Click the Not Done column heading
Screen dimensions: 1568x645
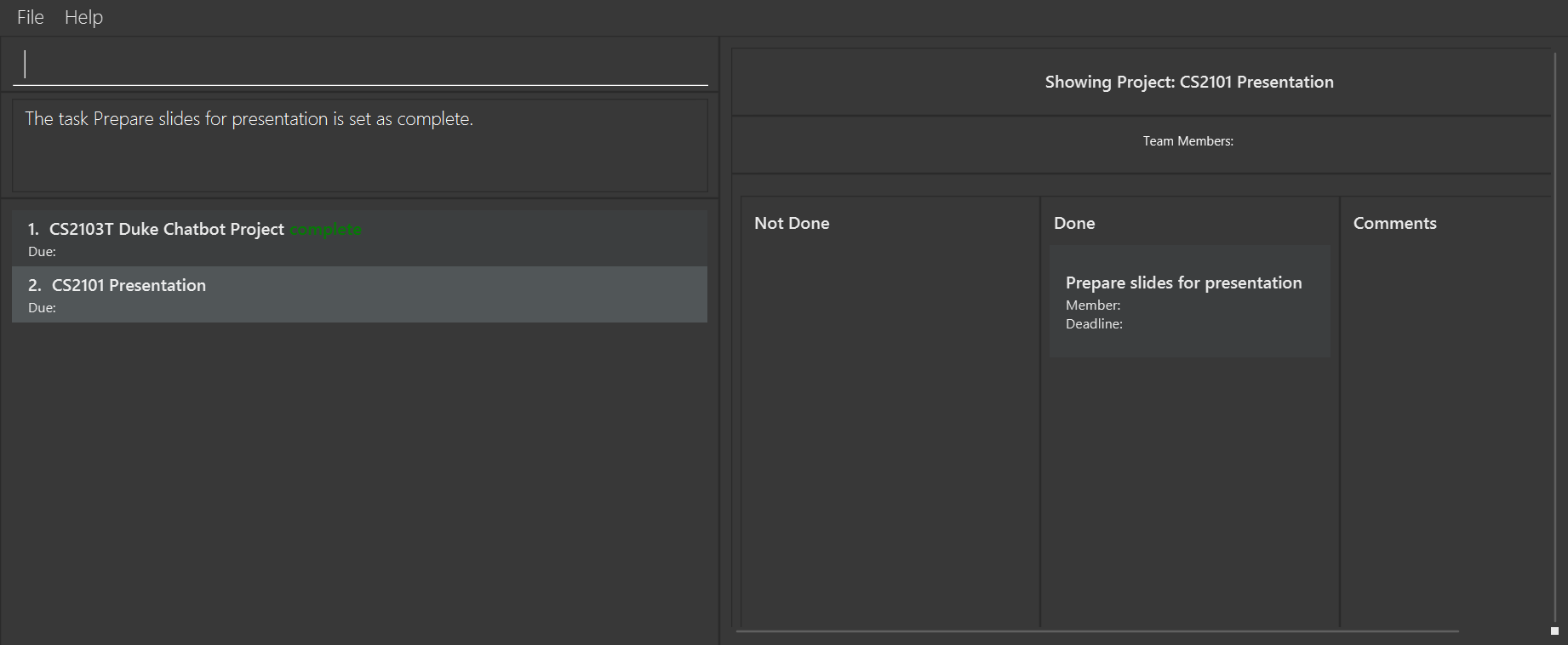792,223
